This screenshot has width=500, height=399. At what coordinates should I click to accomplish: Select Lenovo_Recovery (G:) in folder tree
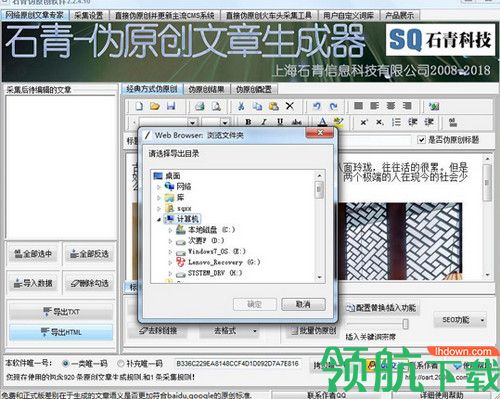[x=224, y=262]
